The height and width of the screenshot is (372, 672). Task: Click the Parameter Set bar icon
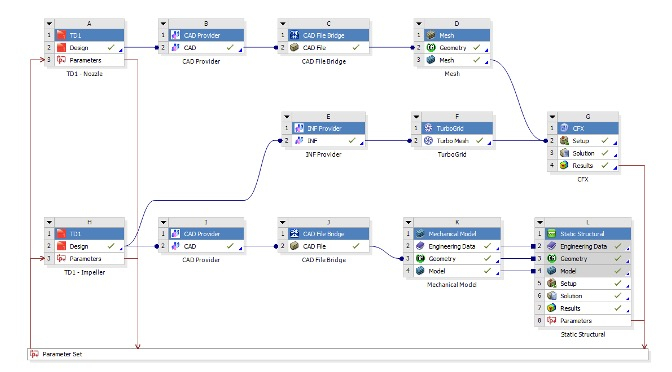pyautogui.click(x=34, y=354)
